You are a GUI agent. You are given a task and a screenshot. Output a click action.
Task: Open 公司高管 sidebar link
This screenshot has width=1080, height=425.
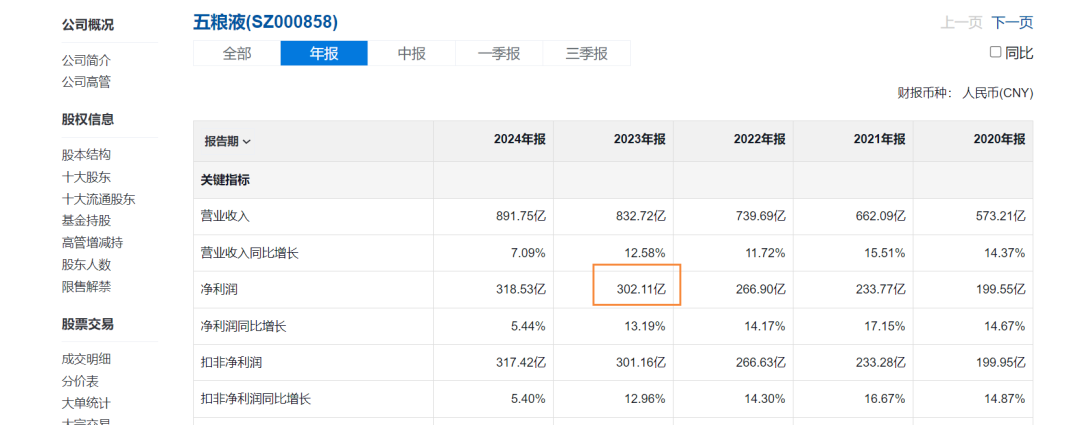pyautogui.click(x=86, y=82)
